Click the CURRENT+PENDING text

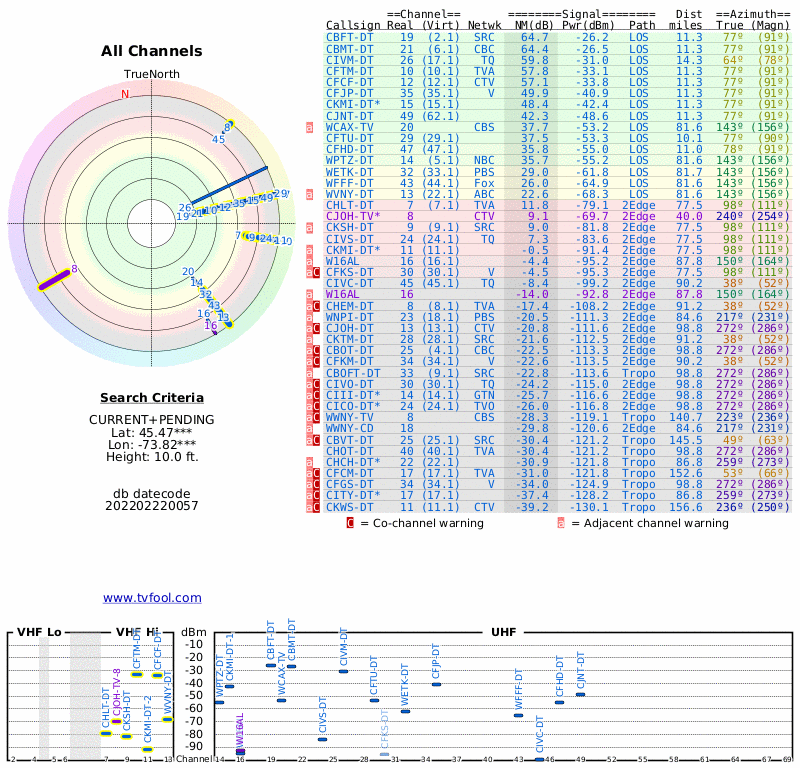(152, 419)
